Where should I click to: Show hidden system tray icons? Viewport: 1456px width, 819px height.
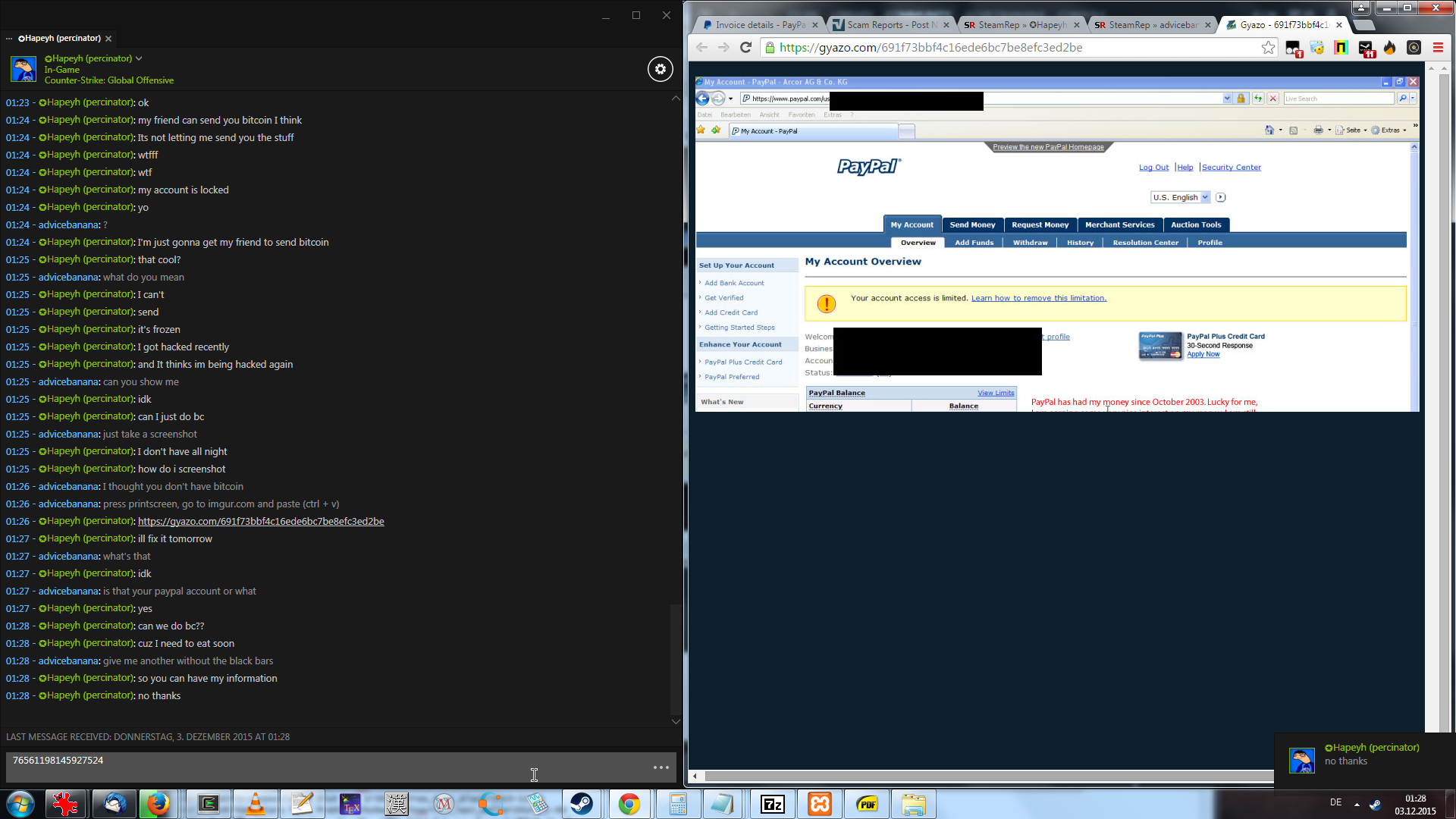pos(1357,805)
